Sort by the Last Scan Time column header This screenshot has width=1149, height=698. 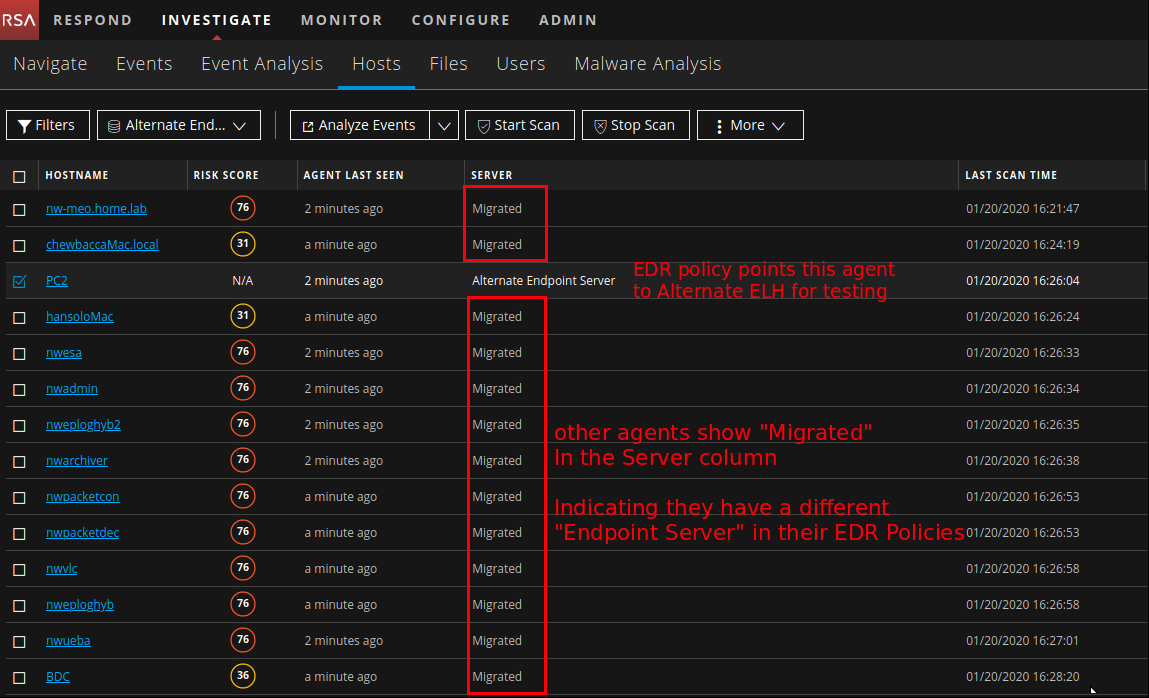[x=1010, y=175]
